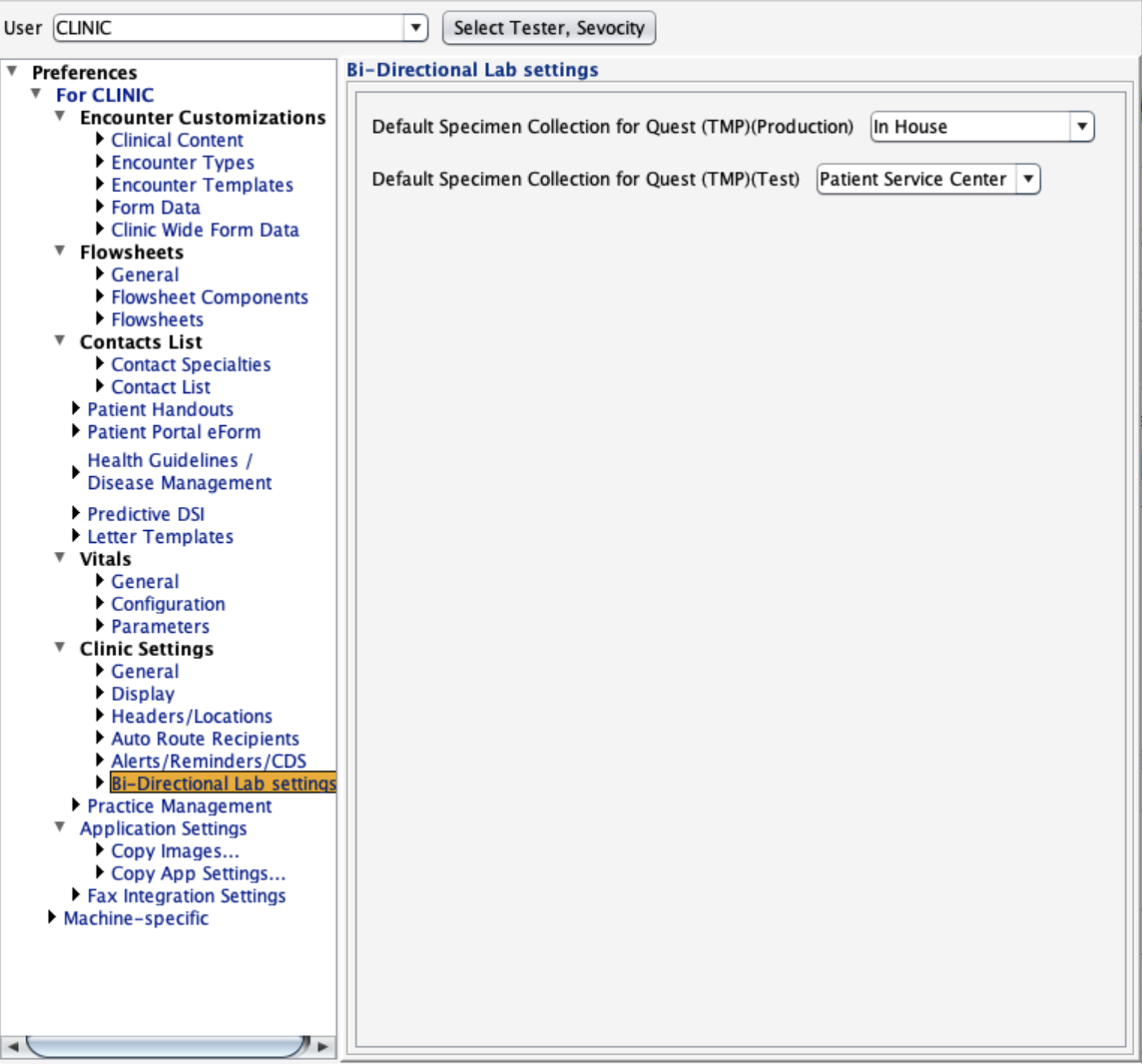Open Contact Specialties settings
Screen dimensions: 1142x1064
click(191, 364)
